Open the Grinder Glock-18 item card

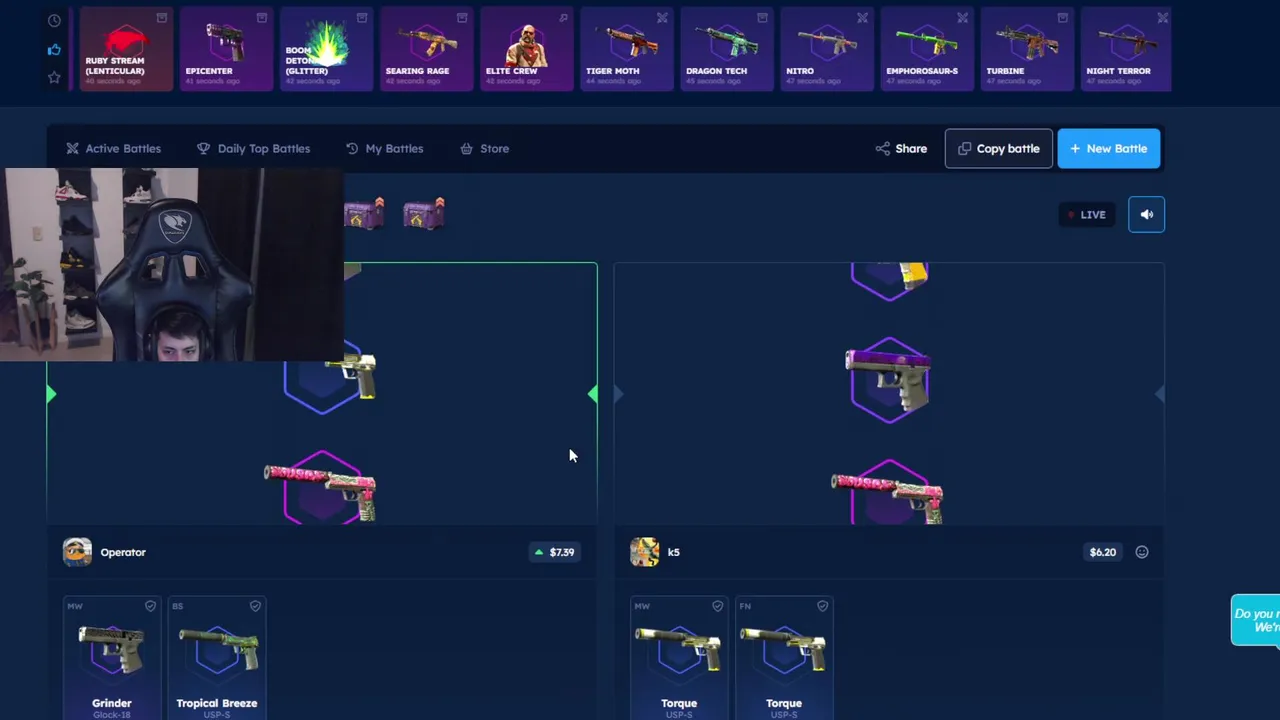112,658
